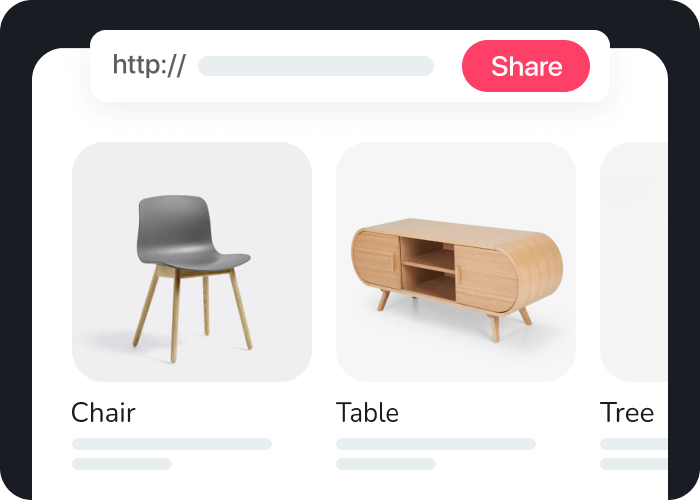700x500 pixels.
Task: Click the Tree product title
Action: [x=627, y=412]
